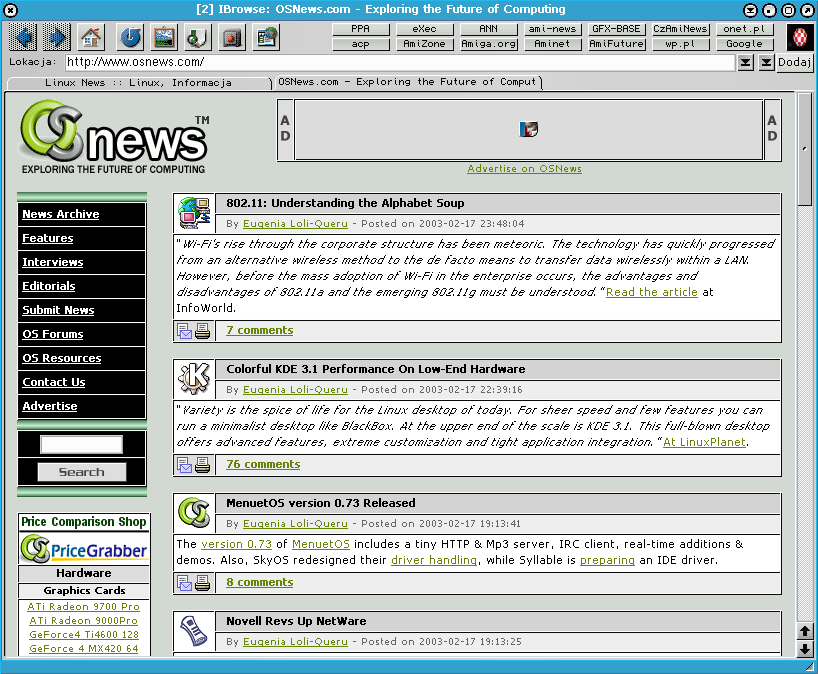
Task: Email the KDE 3.1 article via envelope icon
Action: [x=185, y=465]
